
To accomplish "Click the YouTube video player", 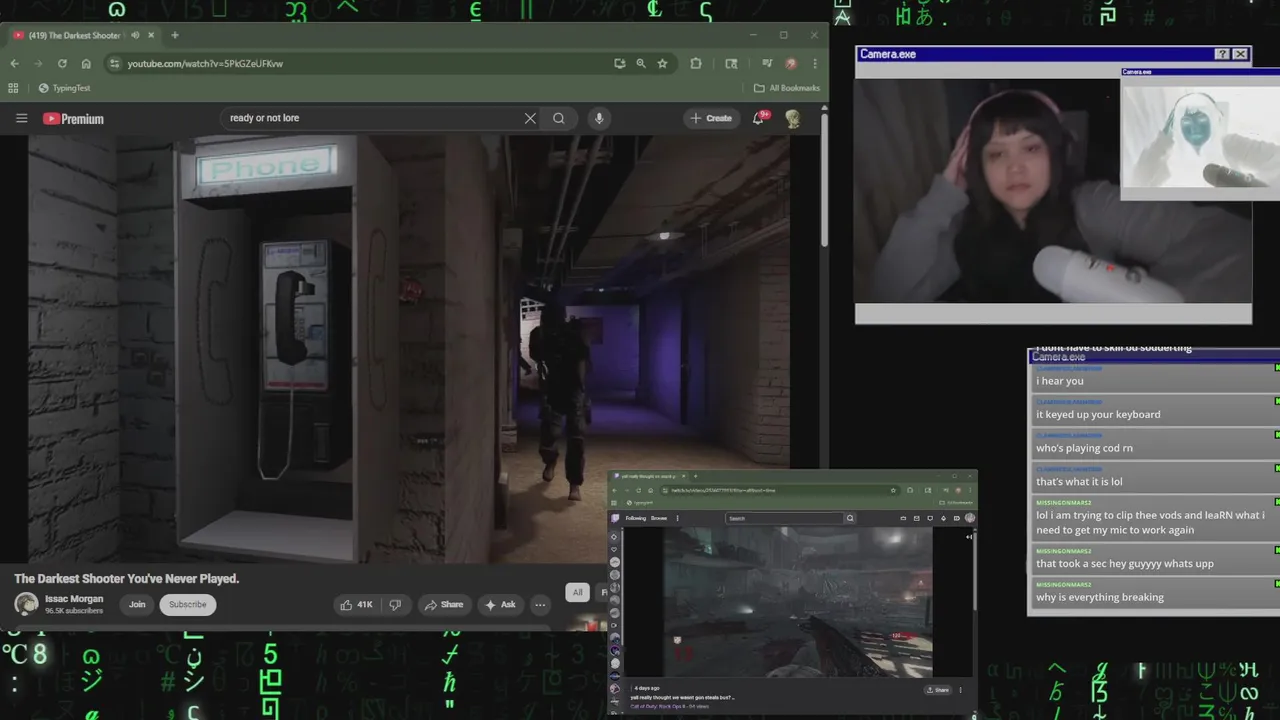I will point(409,348).
